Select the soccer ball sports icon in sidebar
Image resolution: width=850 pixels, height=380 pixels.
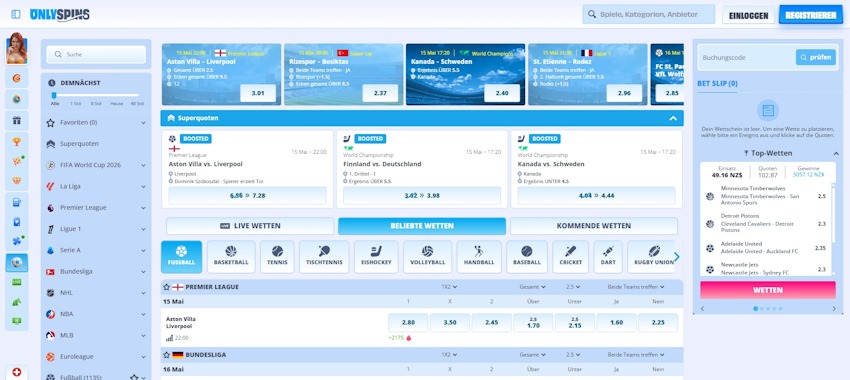click(17, 262)
